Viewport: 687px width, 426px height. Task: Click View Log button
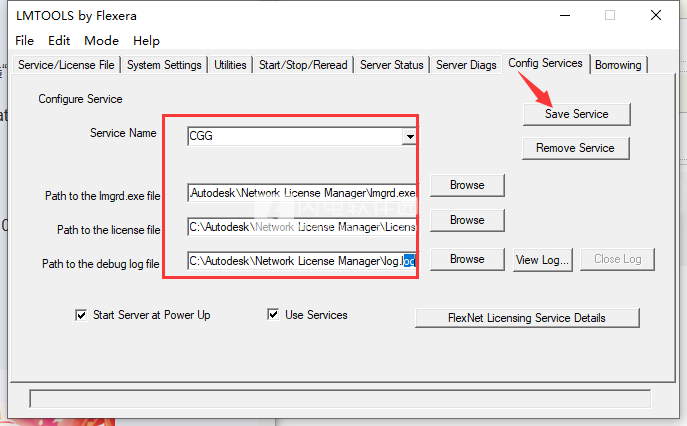pos(543,259)
